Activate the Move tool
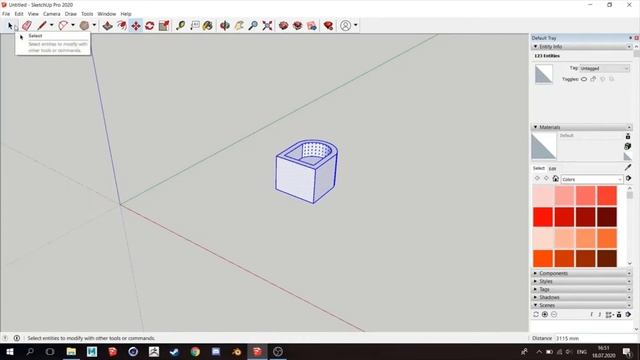640x360 pixels. [x=136, y=26]
